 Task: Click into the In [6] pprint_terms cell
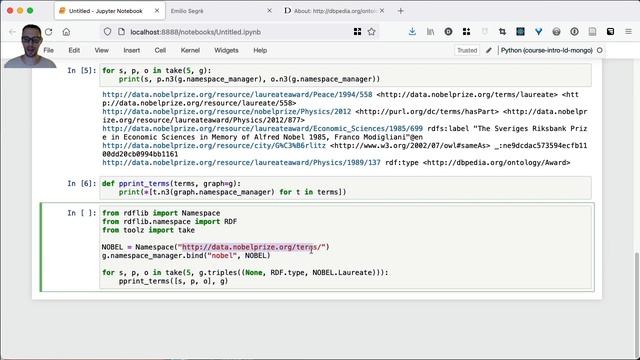[345, 188]
